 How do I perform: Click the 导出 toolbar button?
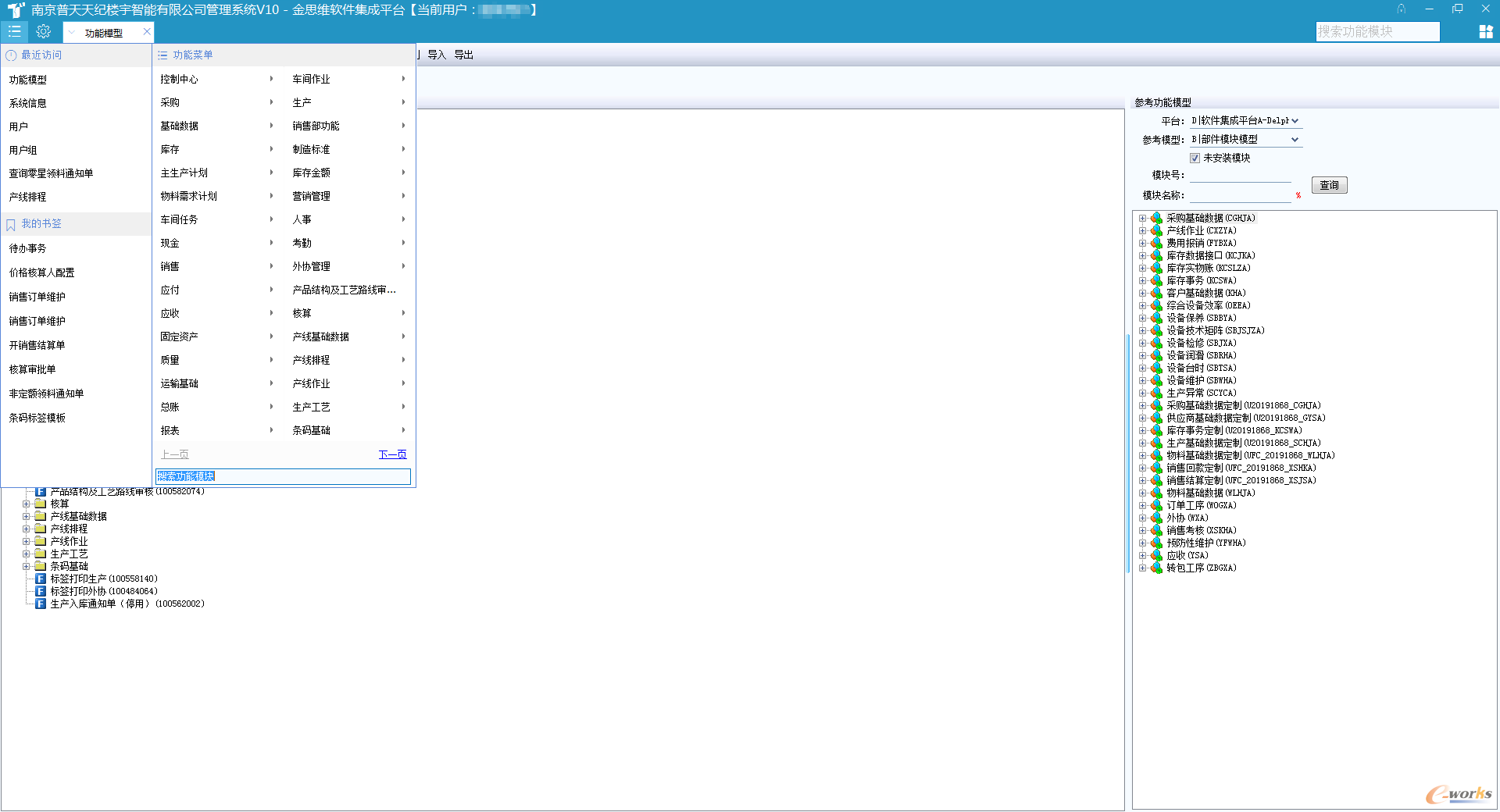464,55
